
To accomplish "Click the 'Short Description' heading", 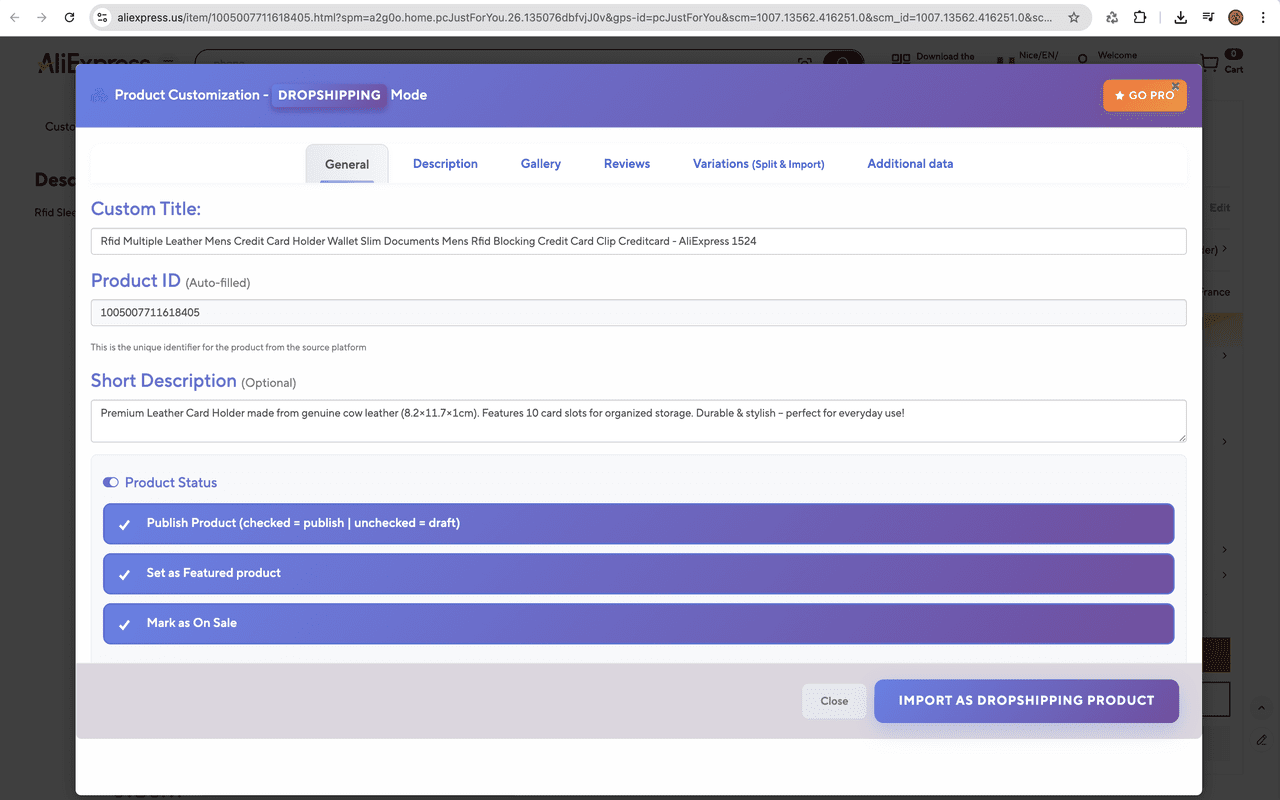I will pos(164,381).
